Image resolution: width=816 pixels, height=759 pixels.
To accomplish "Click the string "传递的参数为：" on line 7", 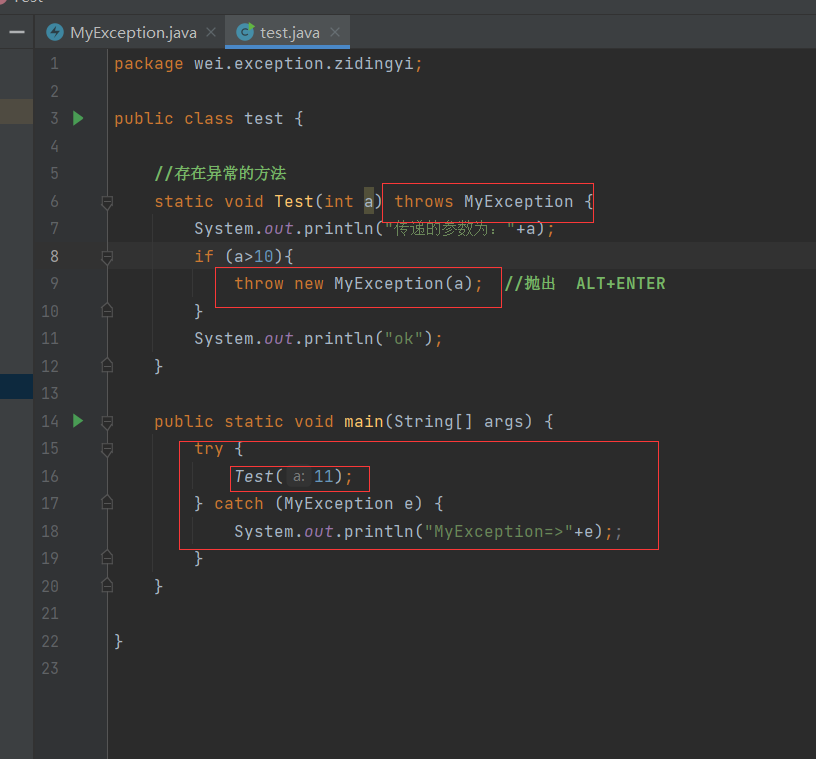I will [x=450, y=229].
